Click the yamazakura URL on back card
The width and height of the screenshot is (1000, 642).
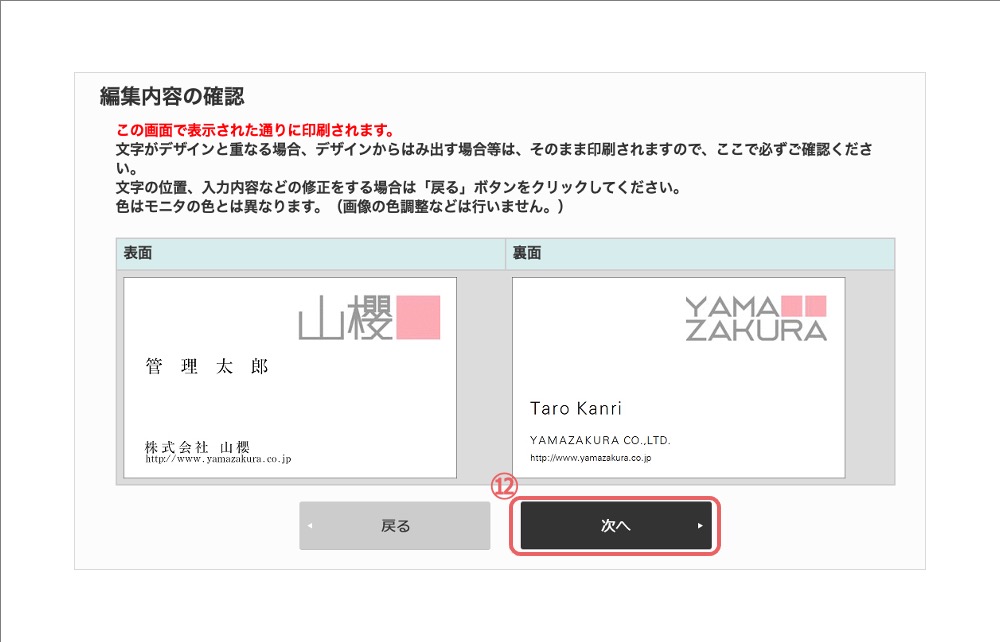(x=591, y=458)
